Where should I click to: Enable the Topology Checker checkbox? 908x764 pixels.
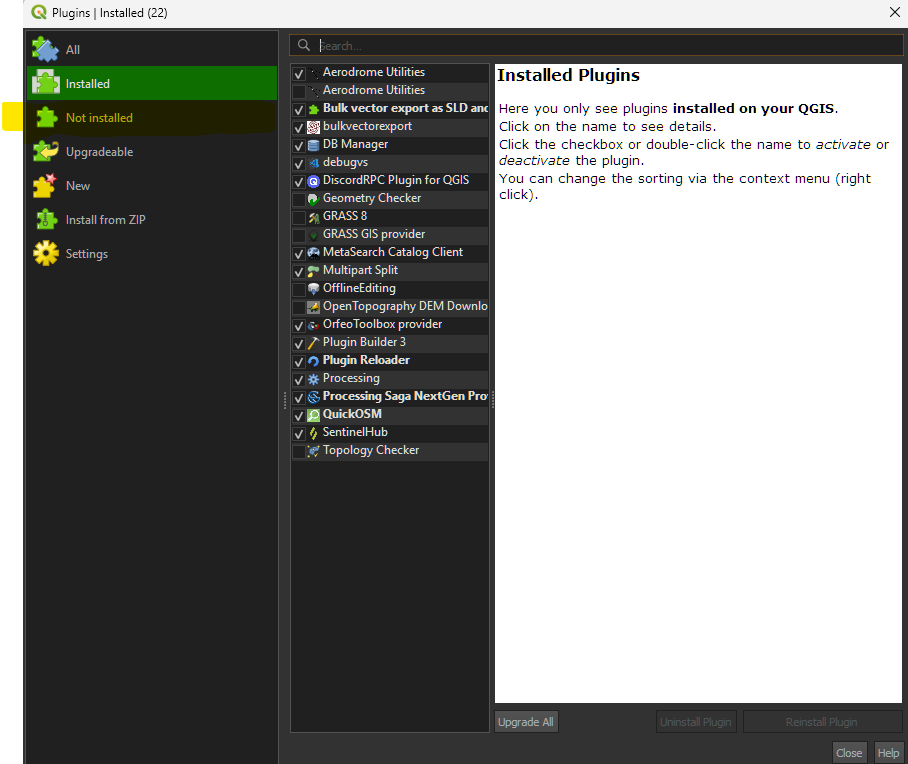coord(299,451)
